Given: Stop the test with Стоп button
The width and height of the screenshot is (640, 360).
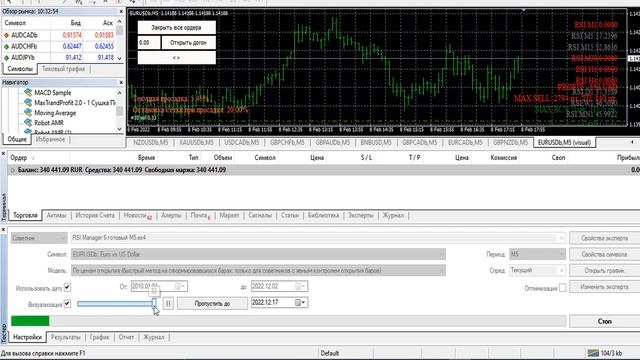Looking at the screenshot, I should pyautogui.click(x=604, y=322).
